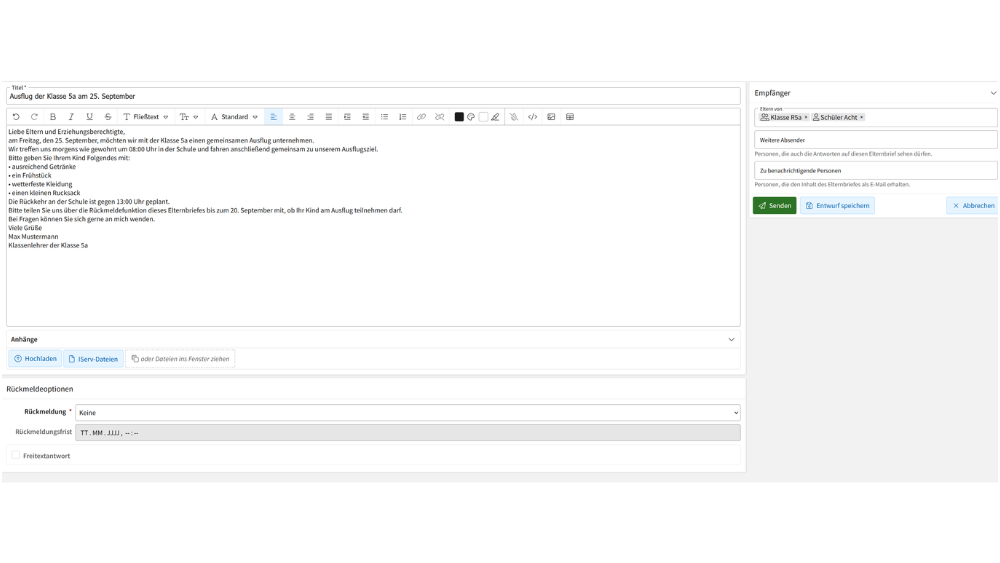Remove Klasse R5a recipient tag
The image size is (1000, 563).
805,117
